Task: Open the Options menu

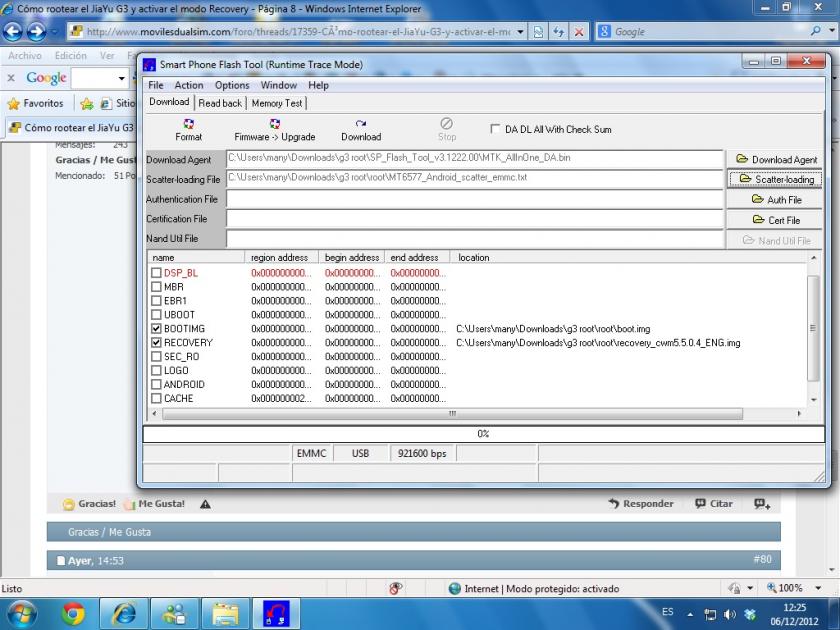Action: pyautogui.click(x=232, y=85)
